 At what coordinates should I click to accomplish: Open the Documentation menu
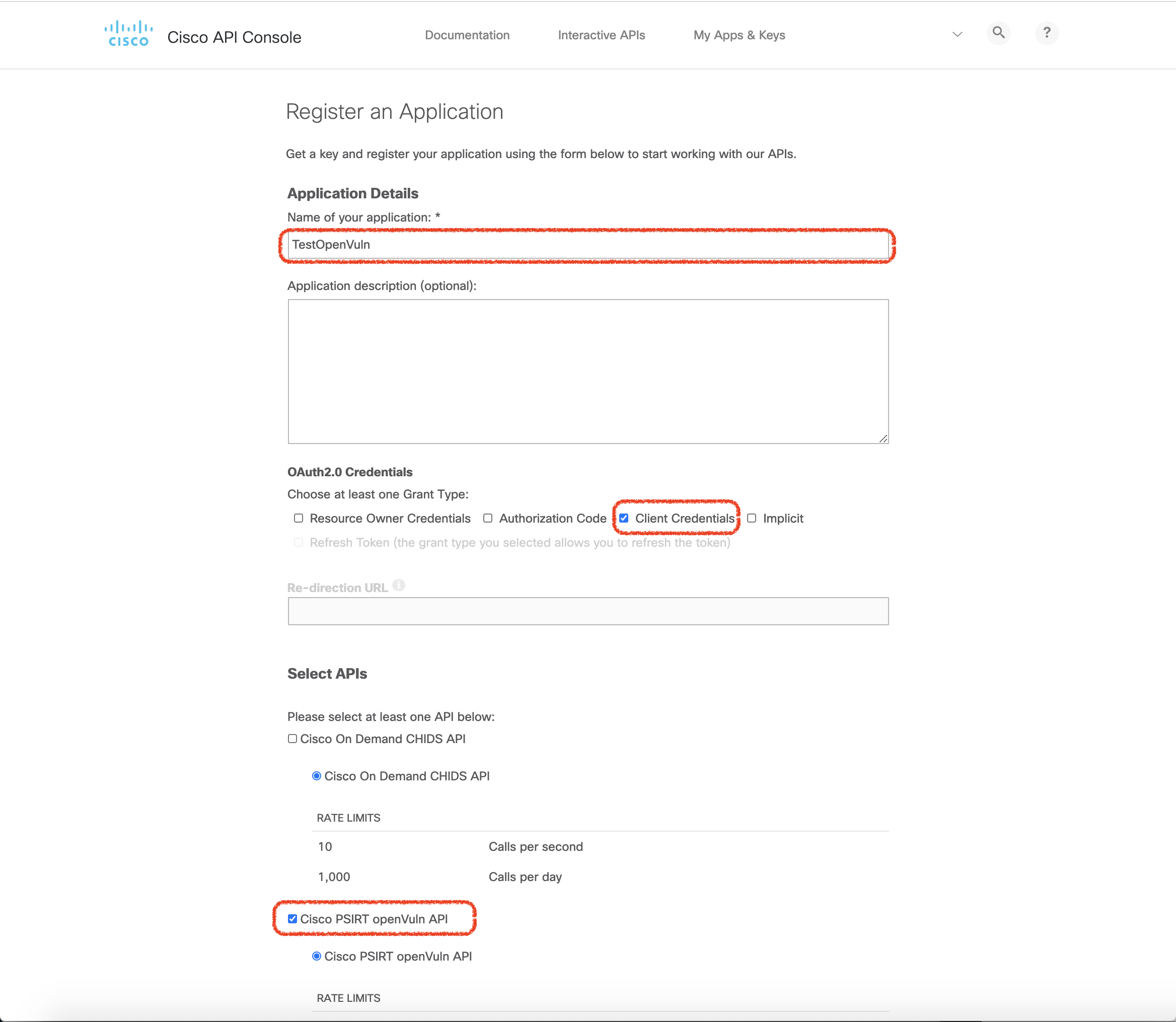(467, 35)
